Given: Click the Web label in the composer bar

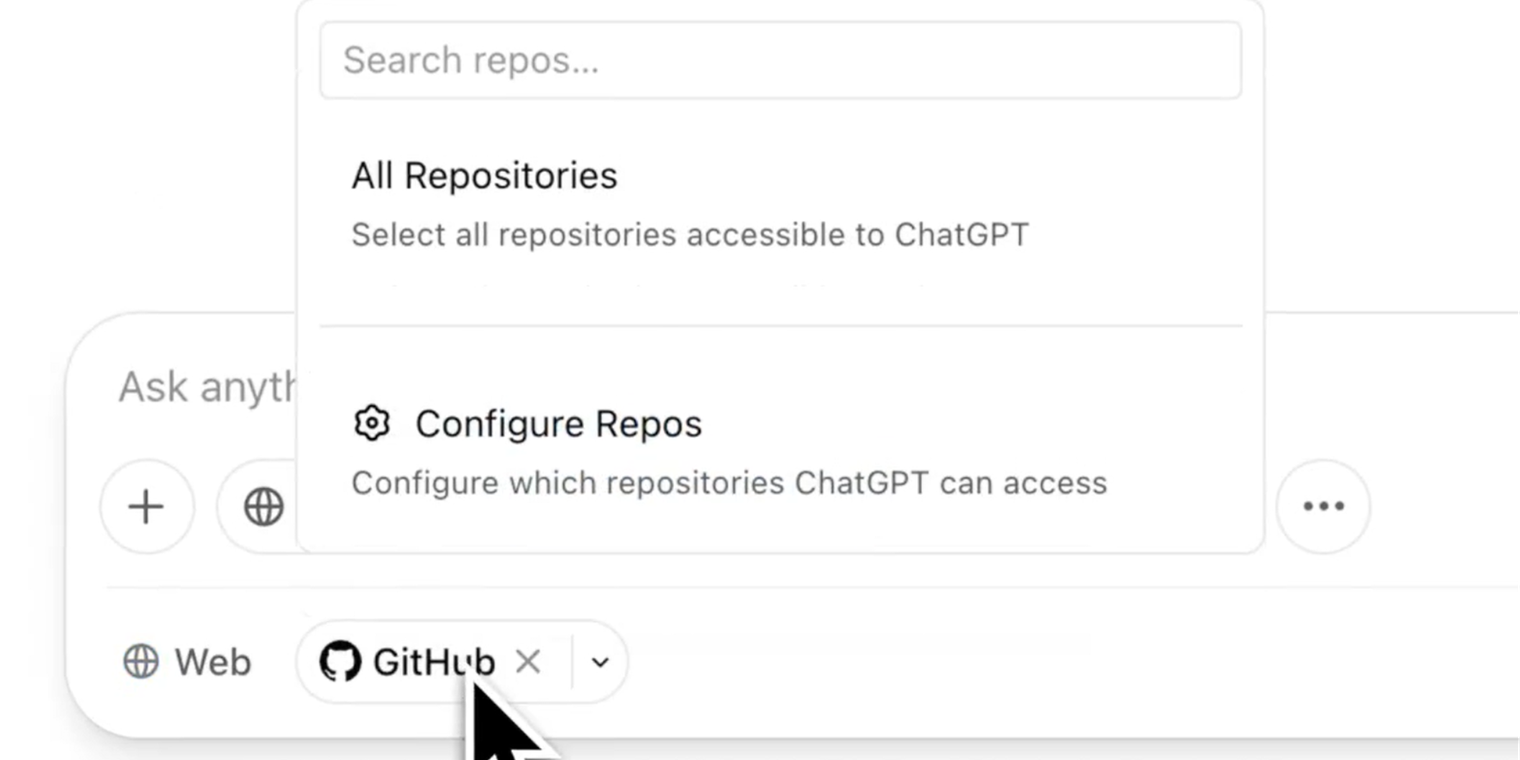Looking at the screenshot, I should click(x=212, y=661).
